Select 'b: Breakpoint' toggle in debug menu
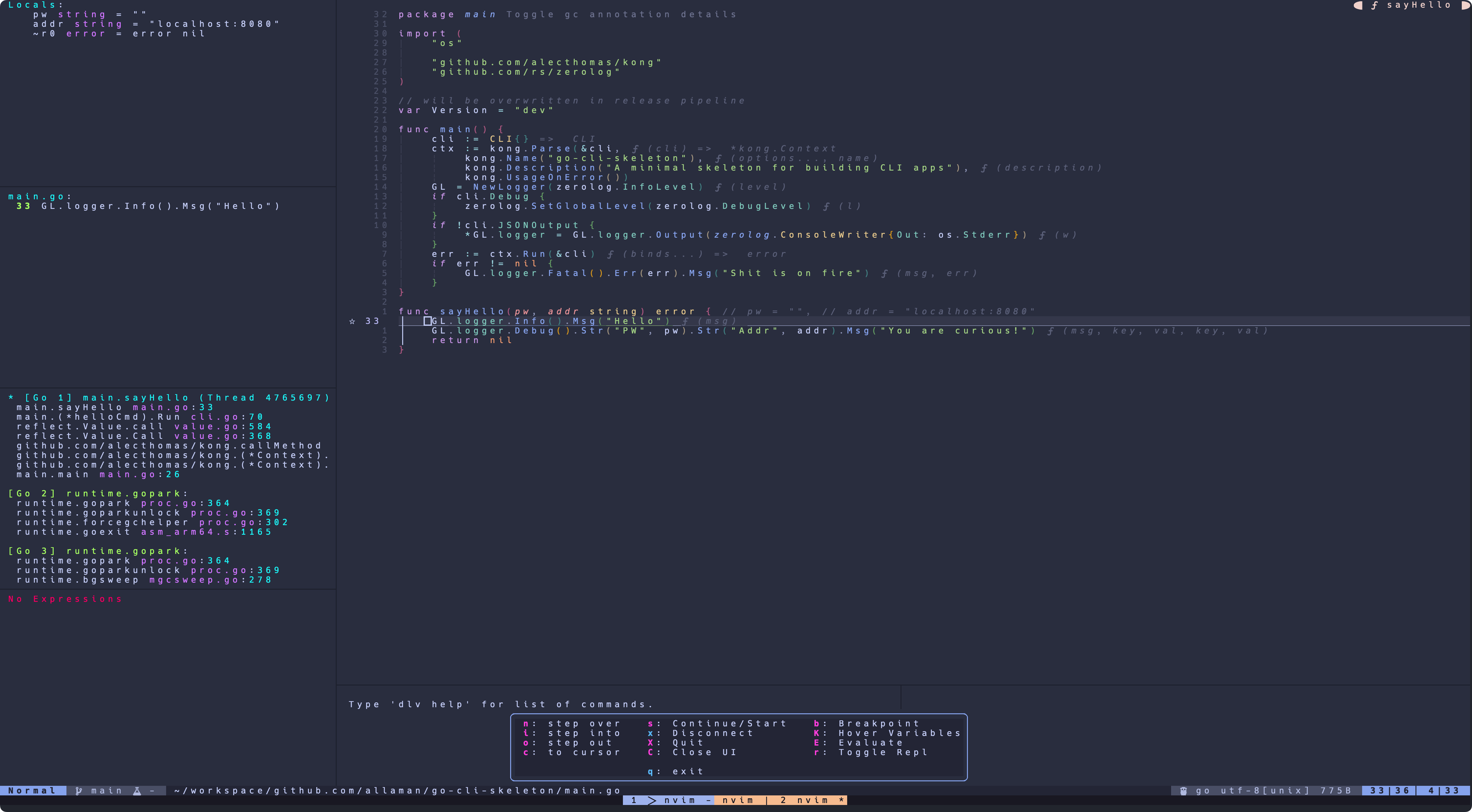 867,724
